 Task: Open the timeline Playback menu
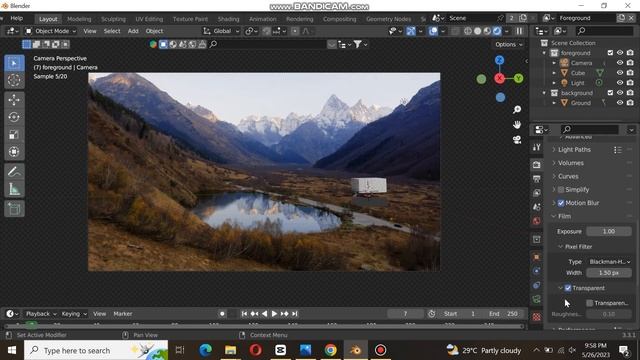(x=40, y=314)
